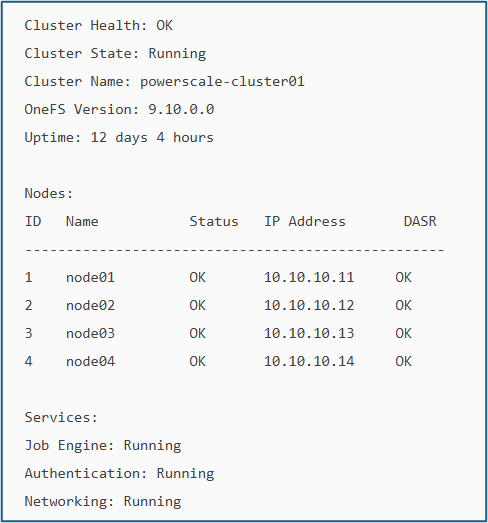Select the 'Authentication: Running' line
This screenshot has width=488, height=523.
point(119,474)
